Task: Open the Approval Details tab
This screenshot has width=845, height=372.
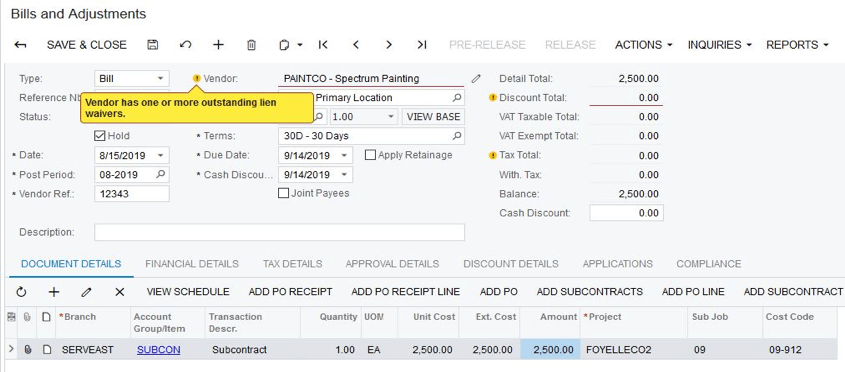Action: click(392, 264)
